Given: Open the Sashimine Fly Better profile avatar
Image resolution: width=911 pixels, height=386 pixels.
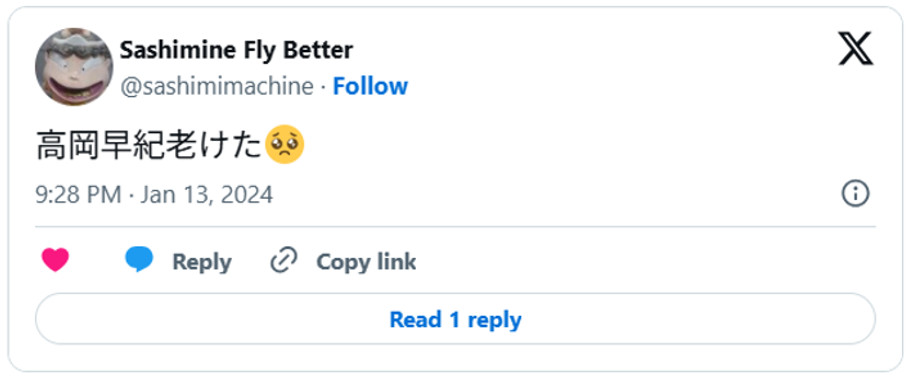Looking at the screenshot, I should 74,67.
